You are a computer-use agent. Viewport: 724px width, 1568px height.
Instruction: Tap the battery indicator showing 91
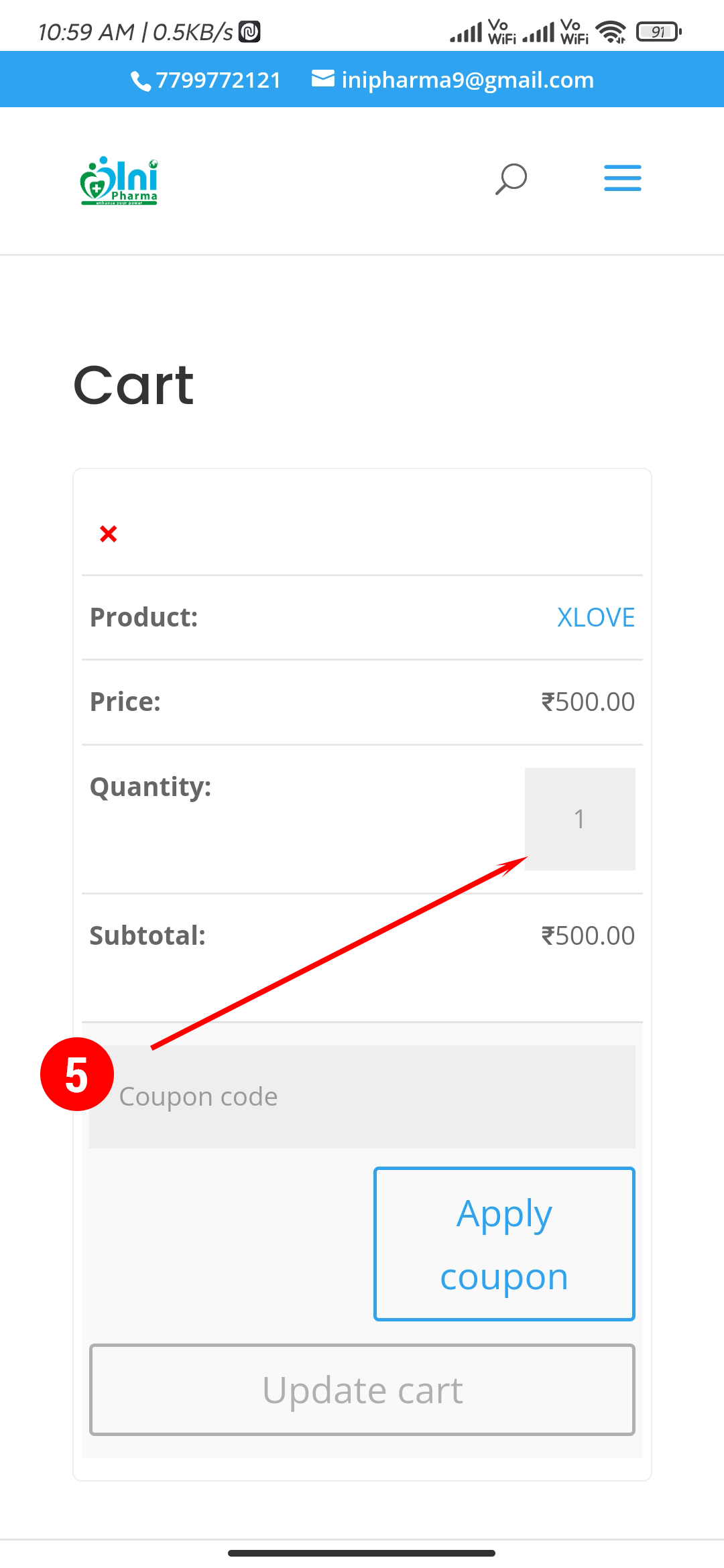[x=658, y=31]
